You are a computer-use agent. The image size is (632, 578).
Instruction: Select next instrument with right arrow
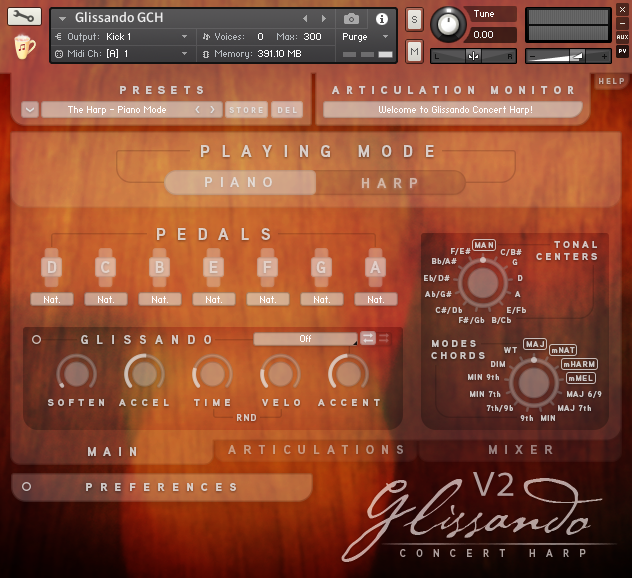tap(323, 18)
